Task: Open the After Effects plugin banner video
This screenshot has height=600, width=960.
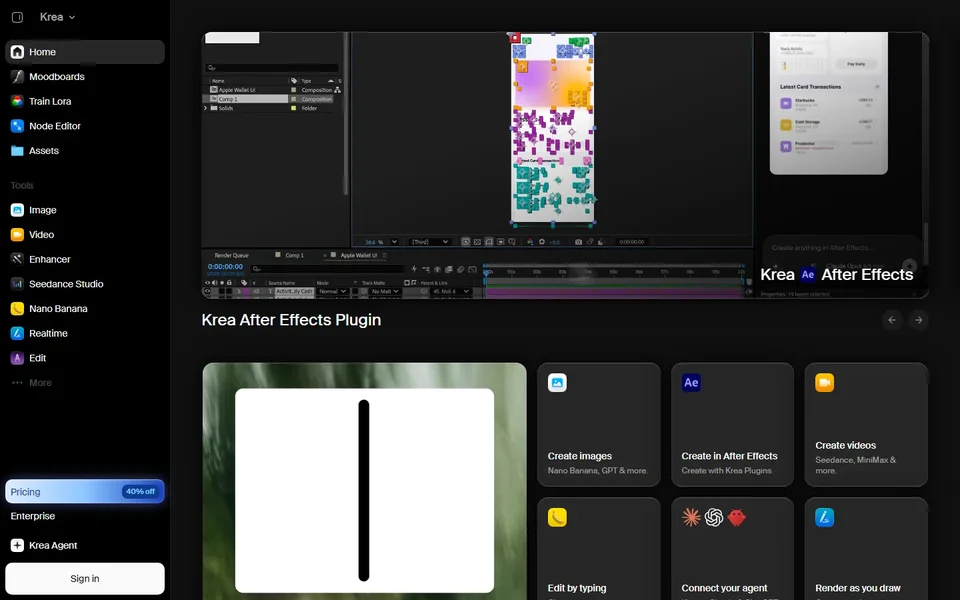Action: (x=565, y=165)
